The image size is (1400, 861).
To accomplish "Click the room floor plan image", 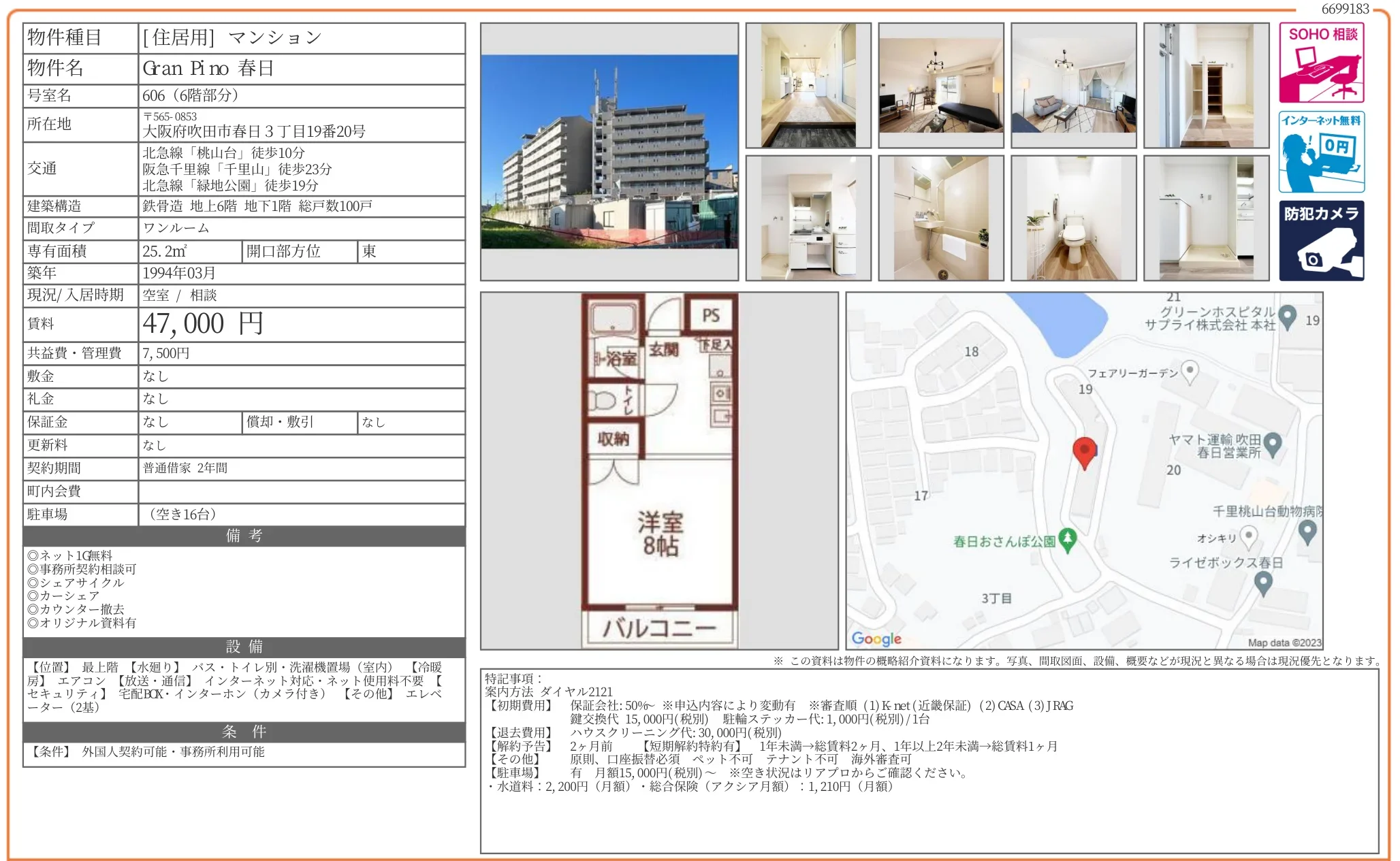I will 658,470.
